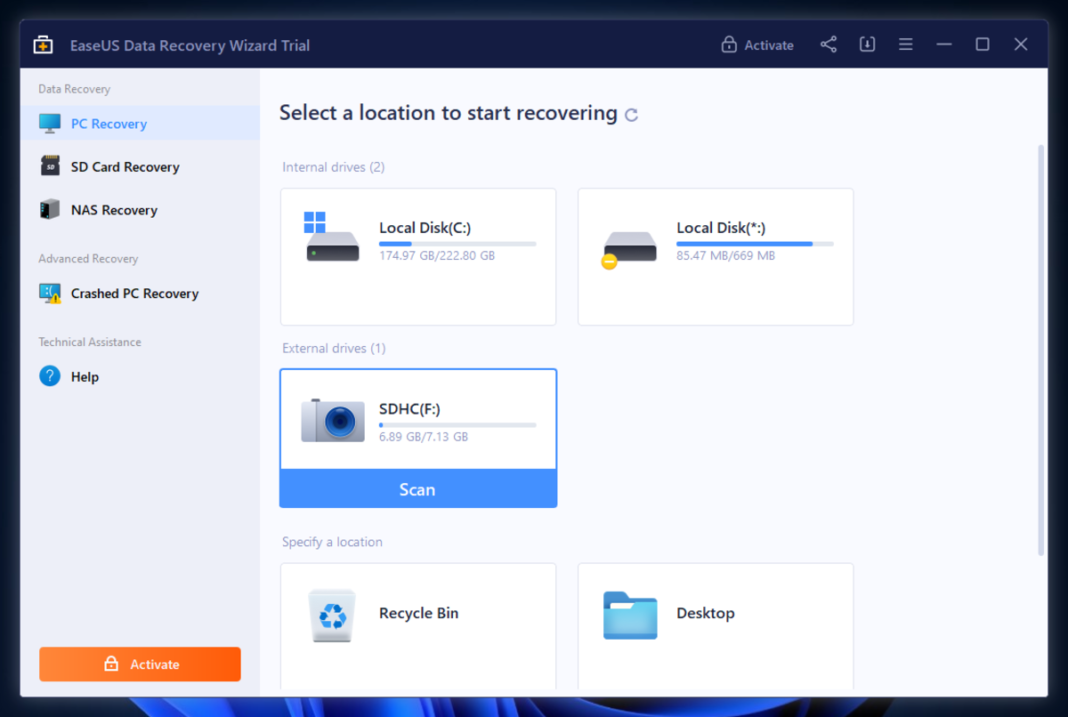
Task: Click the update/download icon in the title bar
Action: (866, 44)
